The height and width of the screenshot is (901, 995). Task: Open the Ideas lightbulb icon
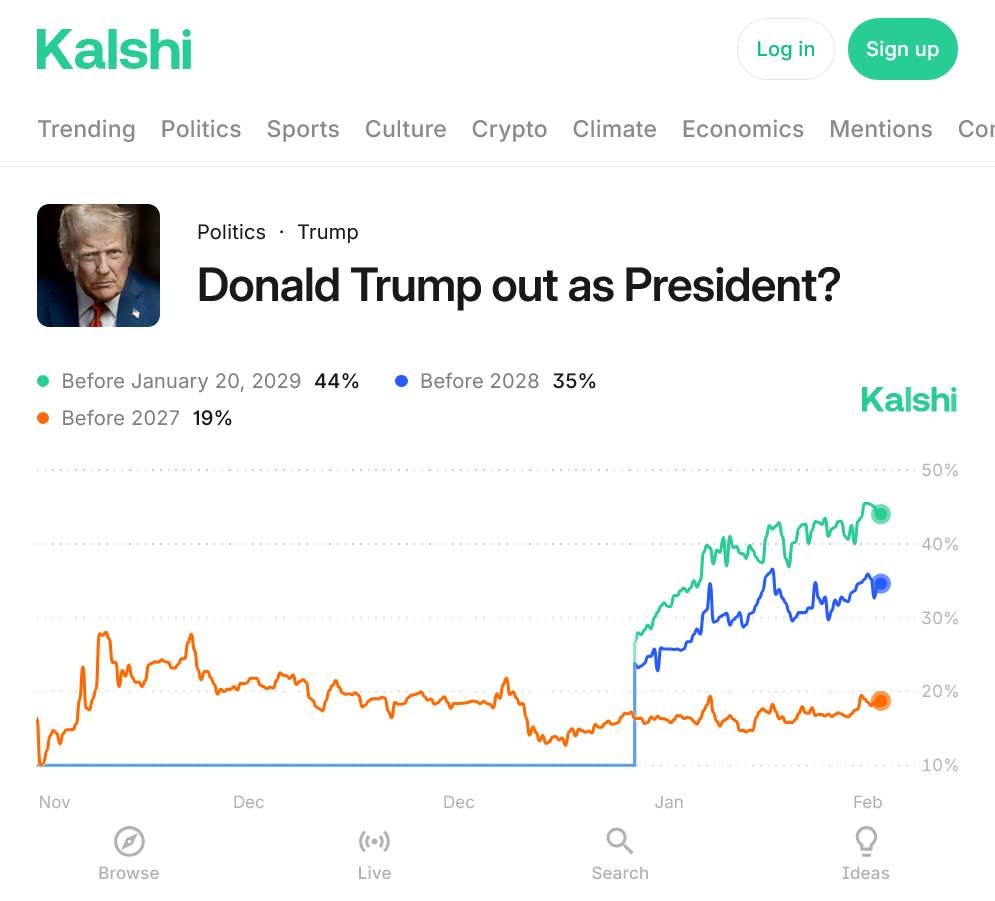point(865,841)
